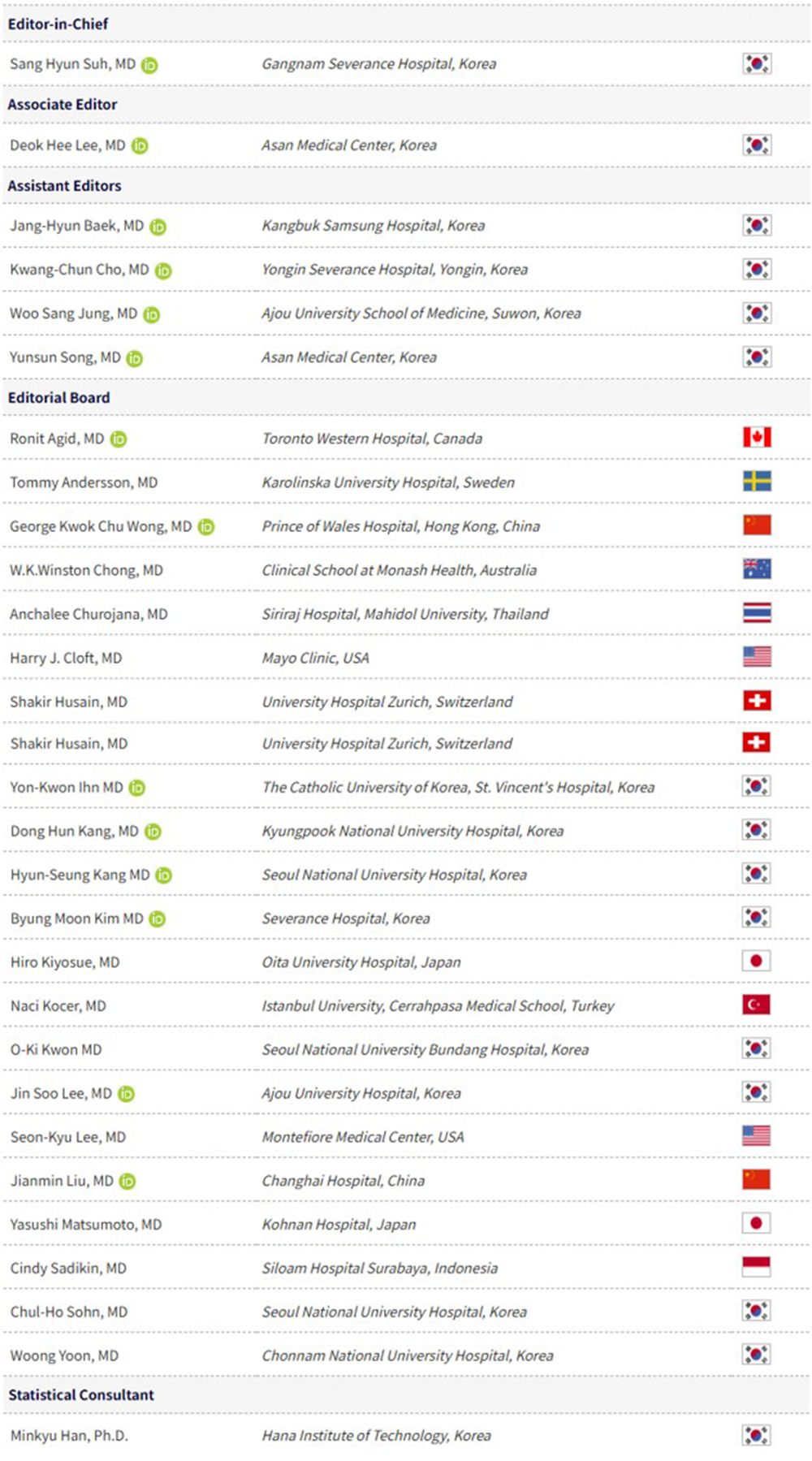Screen dimensions: 812x1461
Task: Open Kwang-Chun Cho's ORCID badge
Action: (x=163, y=270)
